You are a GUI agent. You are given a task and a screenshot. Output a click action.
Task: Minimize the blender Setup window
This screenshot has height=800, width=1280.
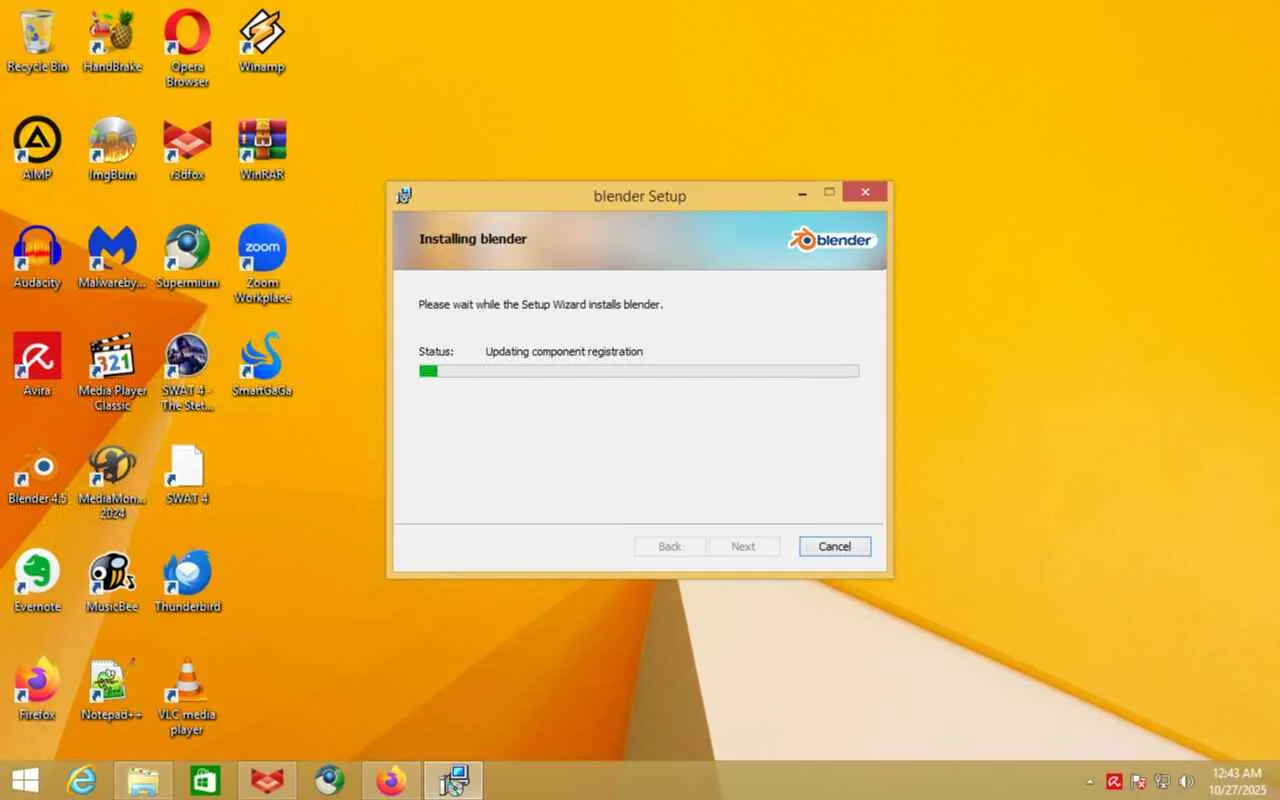point(803,192)
